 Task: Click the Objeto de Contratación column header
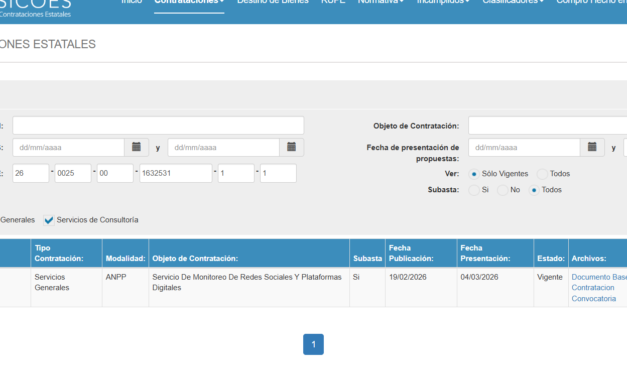pyautogui.click(x=249, y=253)
